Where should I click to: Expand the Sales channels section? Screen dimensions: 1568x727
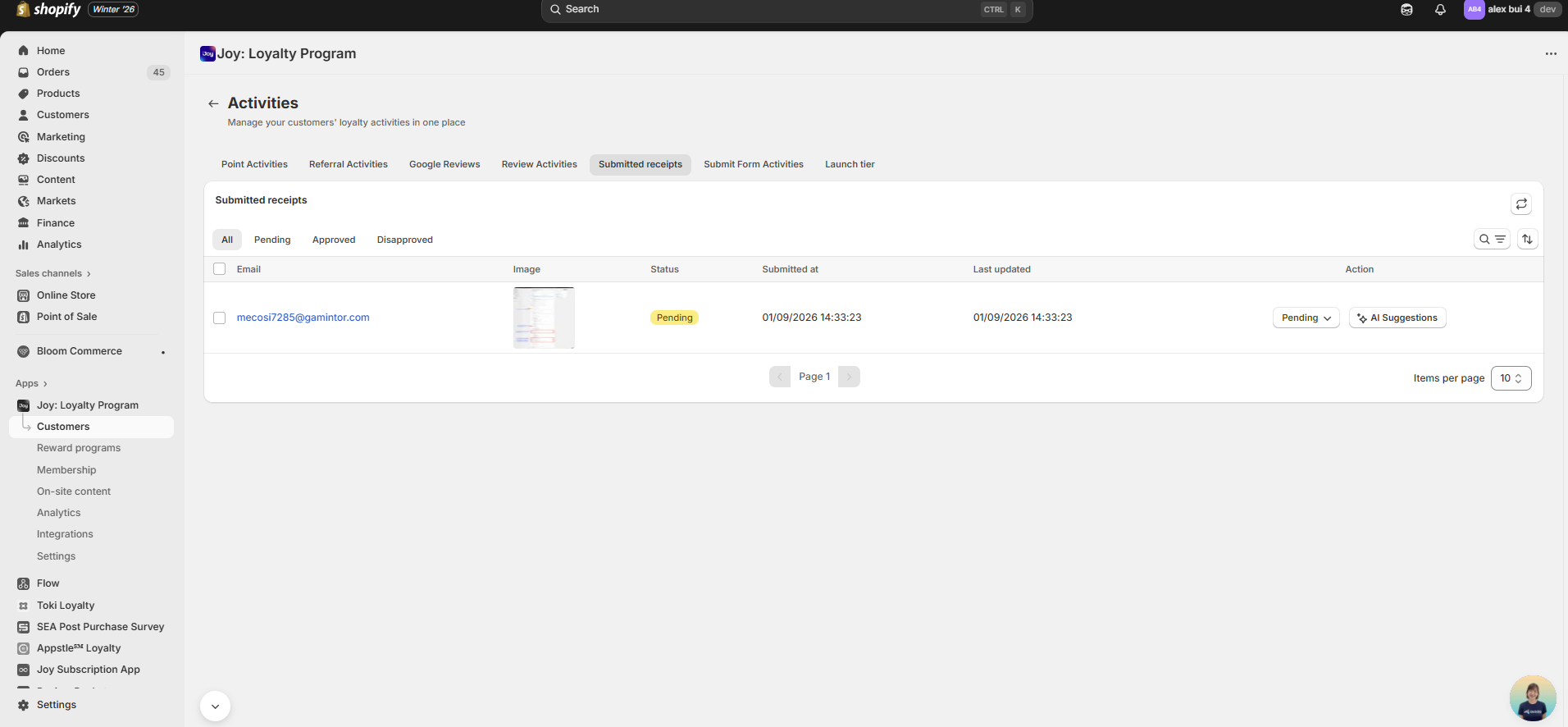[x=53, y=273]
